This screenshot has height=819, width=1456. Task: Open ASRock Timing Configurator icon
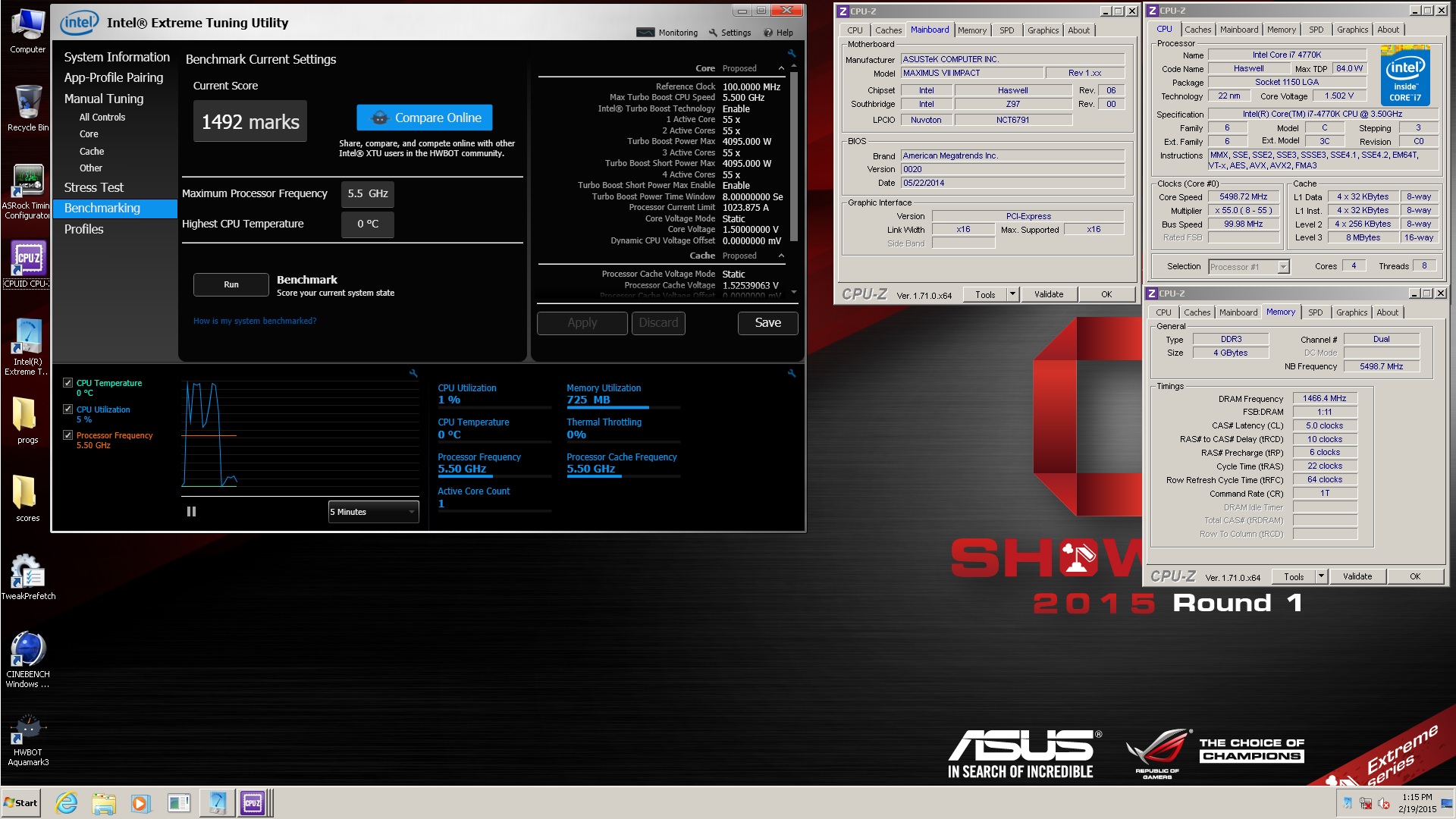click(x=27, y=192)
